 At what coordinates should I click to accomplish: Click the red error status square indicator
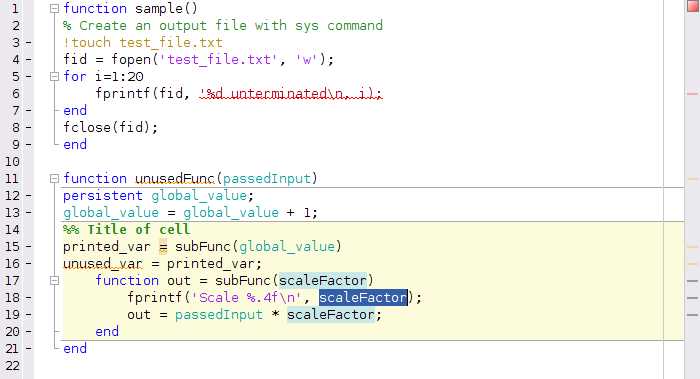(693, 6)
